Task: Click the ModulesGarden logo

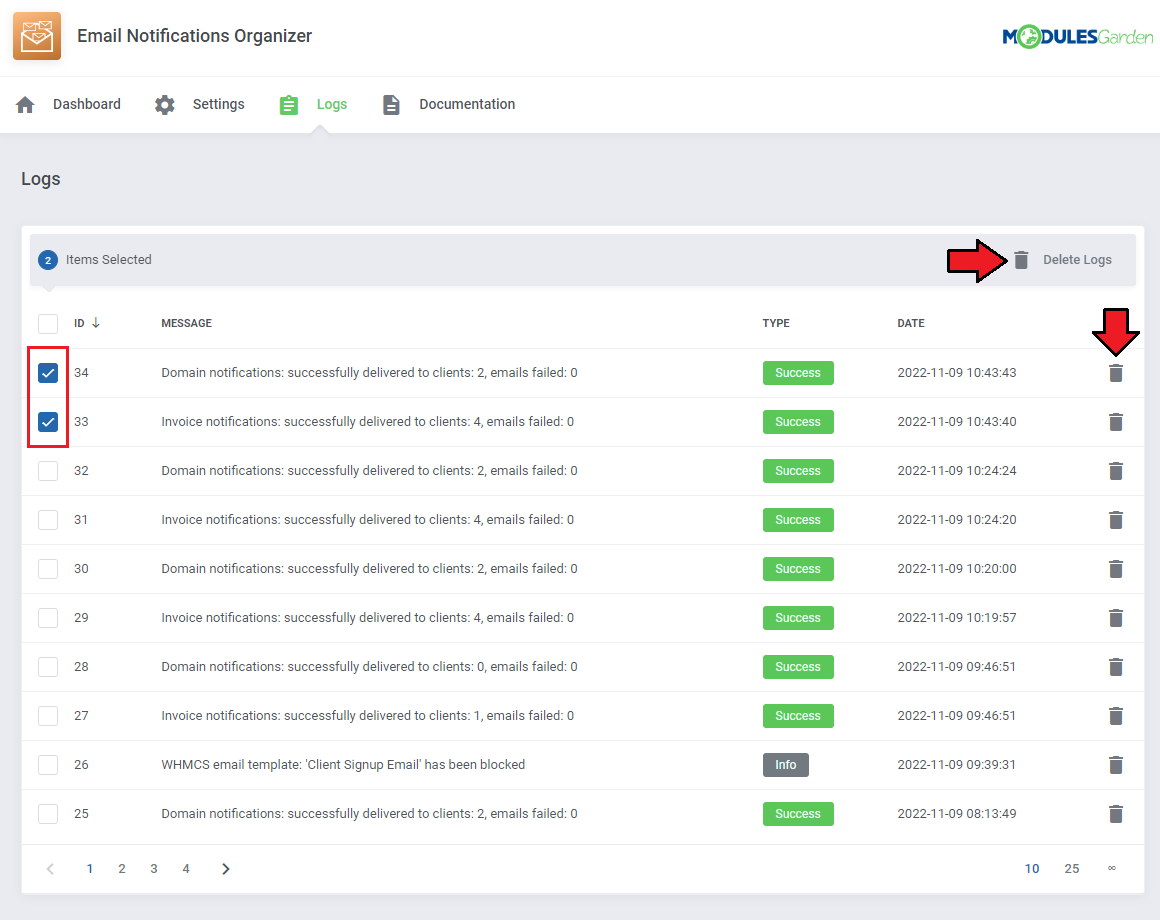Action: 1077,36
